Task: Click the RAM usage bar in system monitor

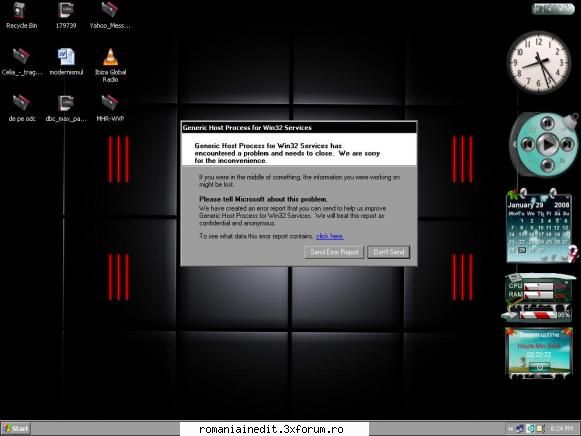Action: tap(538, 295)
